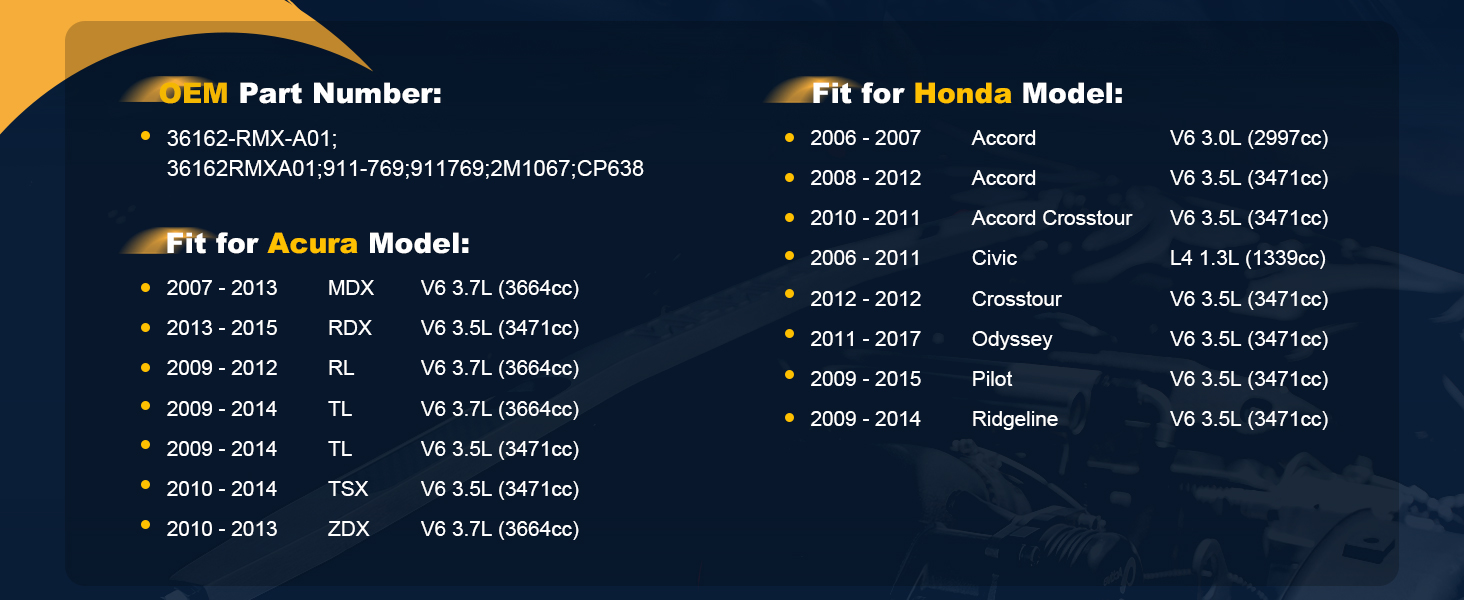Screen dimensions: 1464x600
Task: Click the 2006 - 2007 Accord year range
Action: 865,138
